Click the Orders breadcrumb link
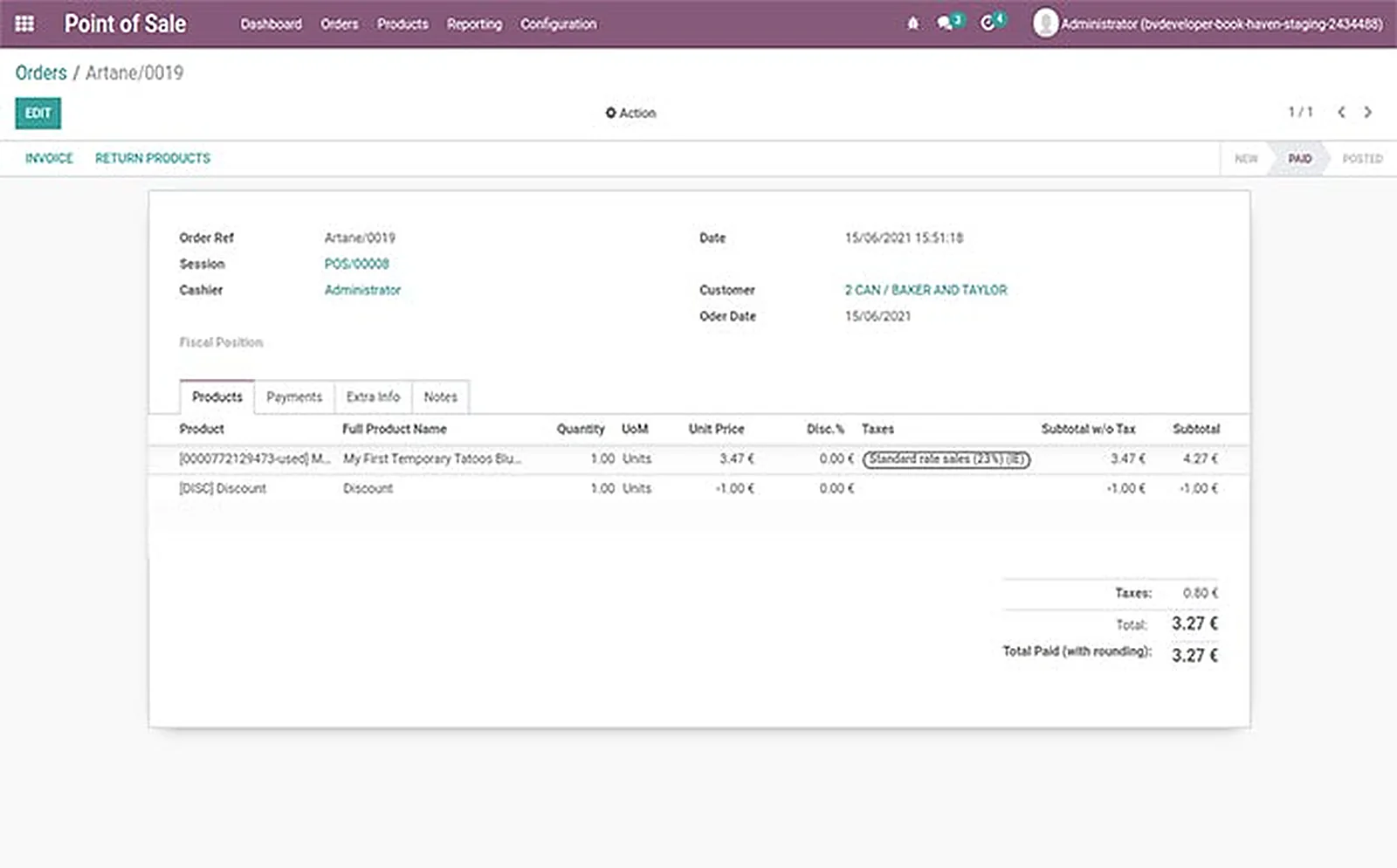1397x868 pixels. click(41, 72)
